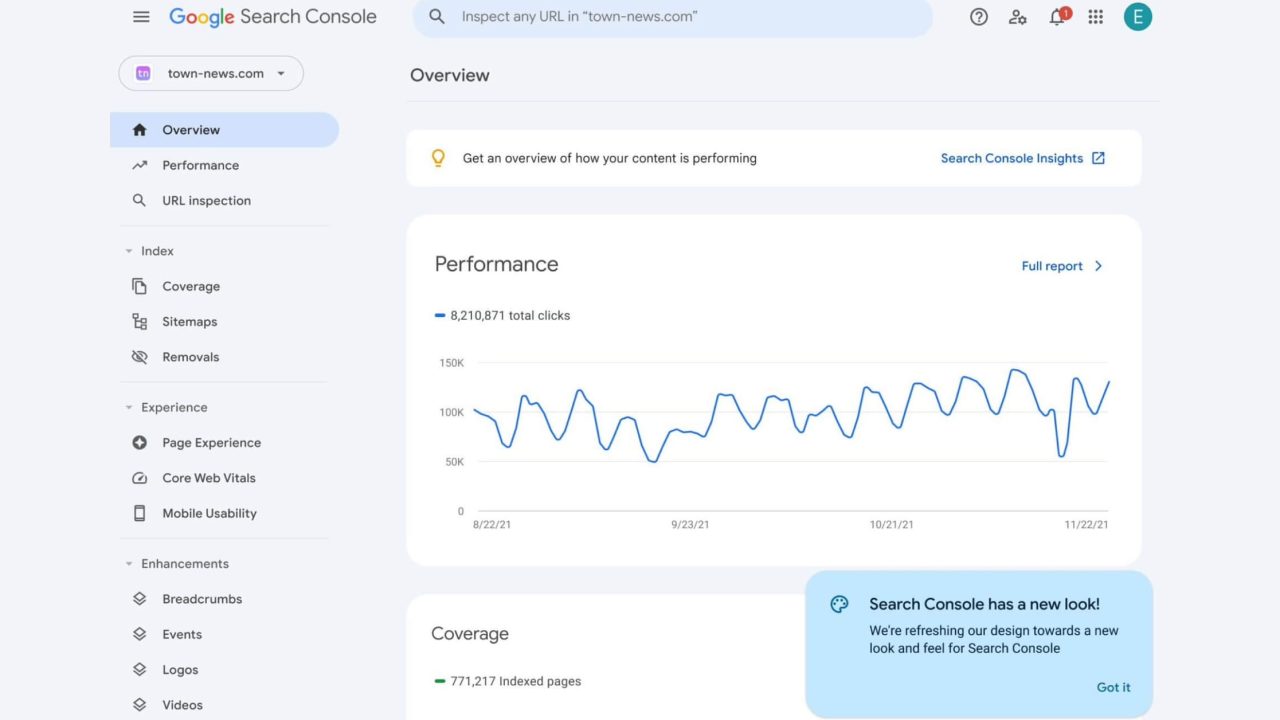Click the 771,217 Indexed pages legend

coord(507,681)
